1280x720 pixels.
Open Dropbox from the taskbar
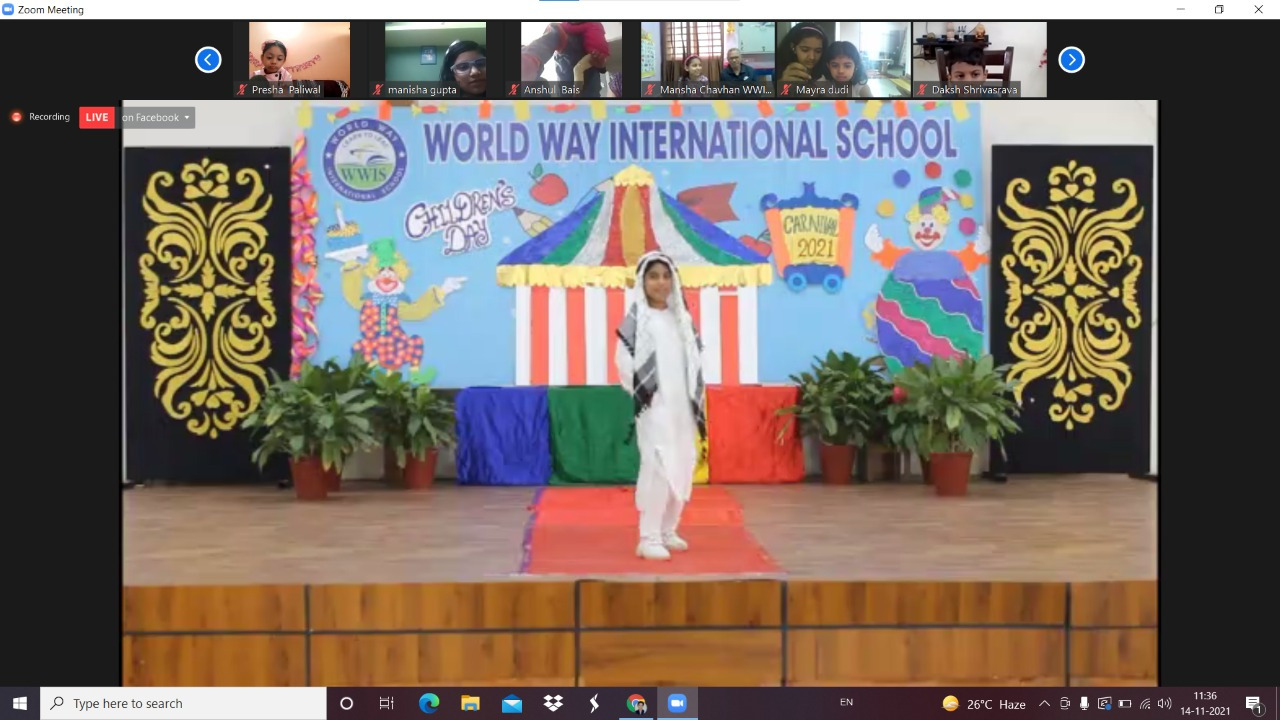pos(553,704)
